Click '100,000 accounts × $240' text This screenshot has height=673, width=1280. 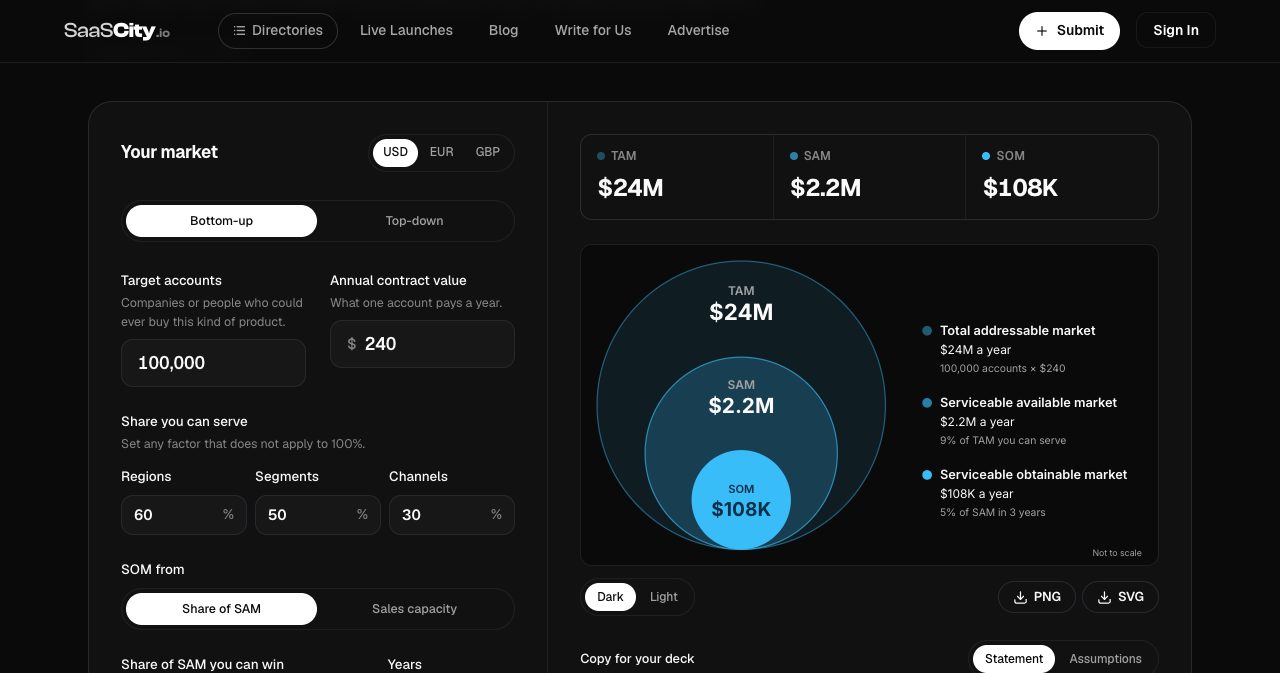(1003, 369)
